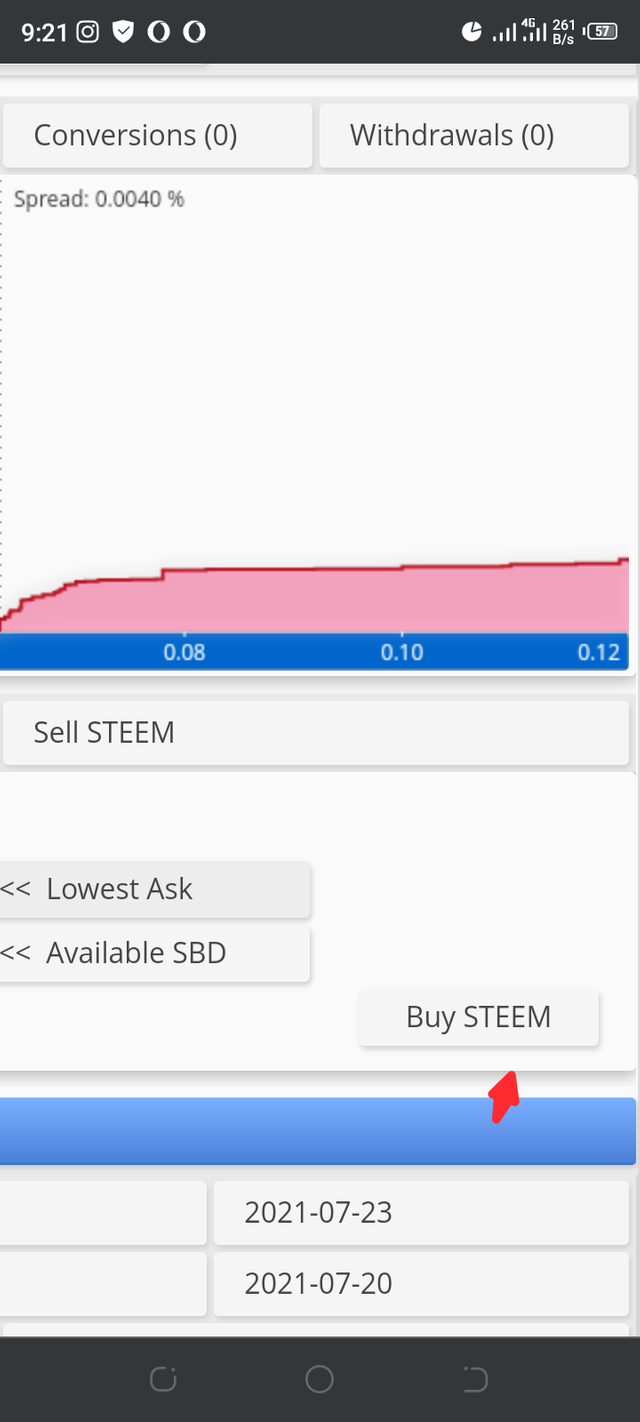The width and height of the screenshot is (640, 1422).
Task: Tap the data saver pie icon
Action: pos(472,32)
